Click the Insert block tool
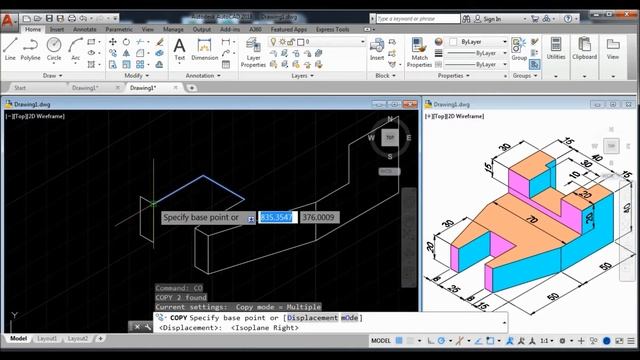 pyautogui.click(x=377, y=49)
